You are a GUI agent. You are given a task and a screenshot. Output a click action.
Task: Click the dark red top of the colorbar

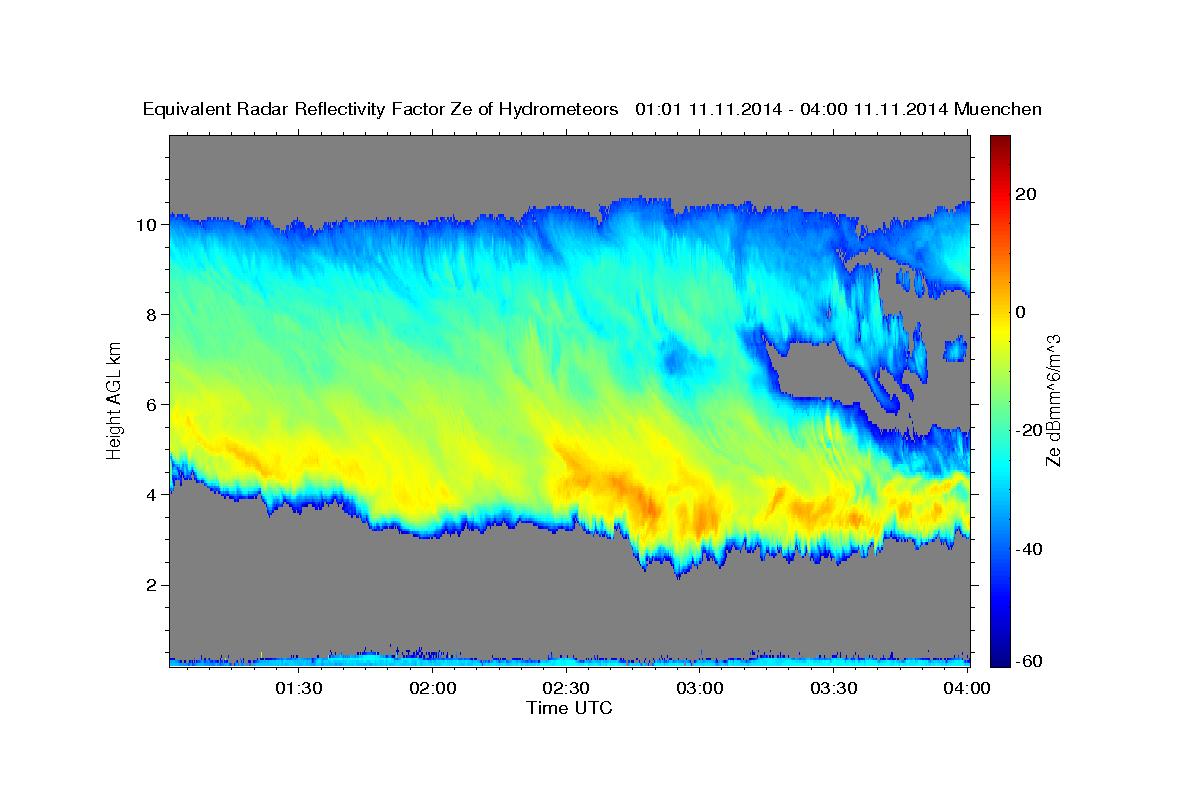(1000, 145)
